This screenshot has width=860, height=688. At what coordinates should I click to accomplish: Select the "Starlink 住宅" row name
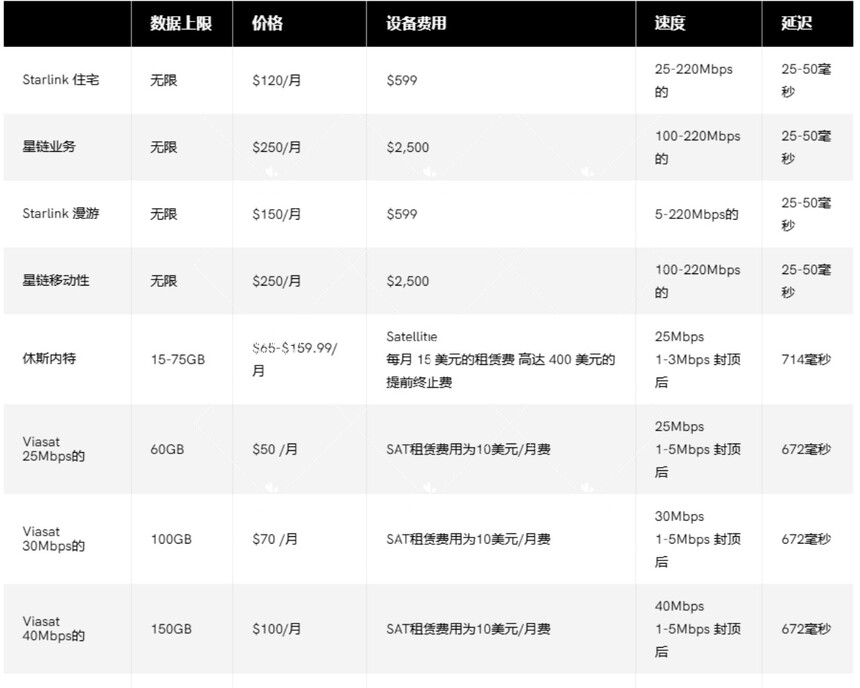tap(61, 80)
